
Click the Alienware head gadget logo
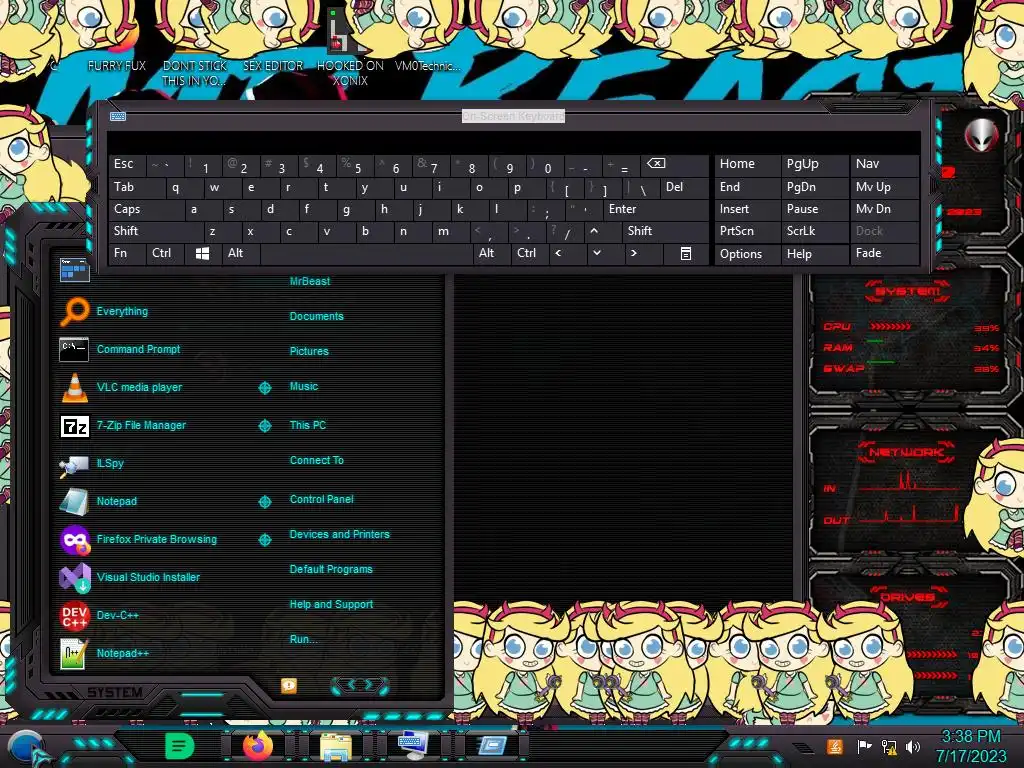pos(981,136)
